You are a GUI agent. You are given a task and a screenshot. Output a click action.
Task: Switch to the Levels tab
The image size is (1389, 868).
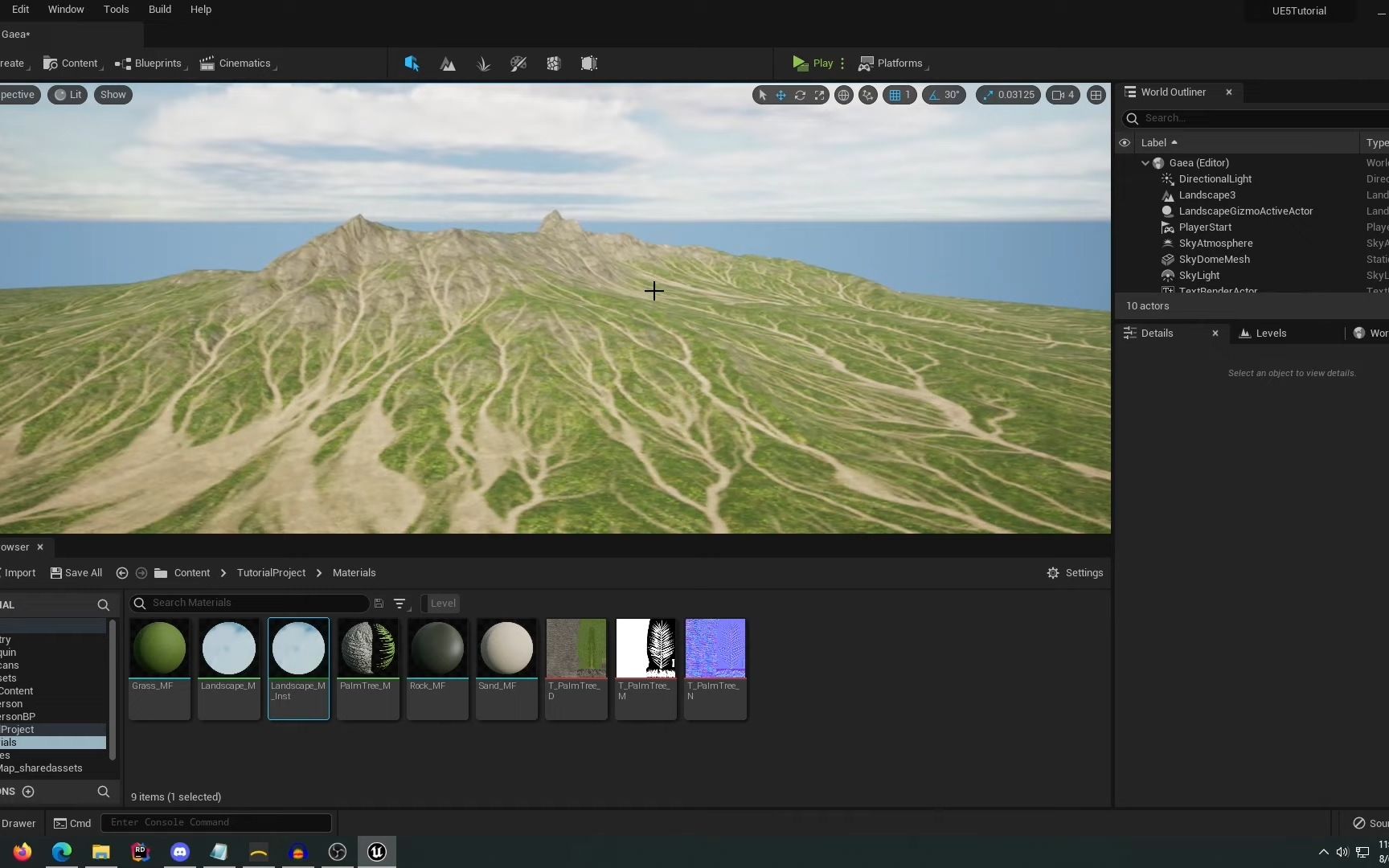1270,333
